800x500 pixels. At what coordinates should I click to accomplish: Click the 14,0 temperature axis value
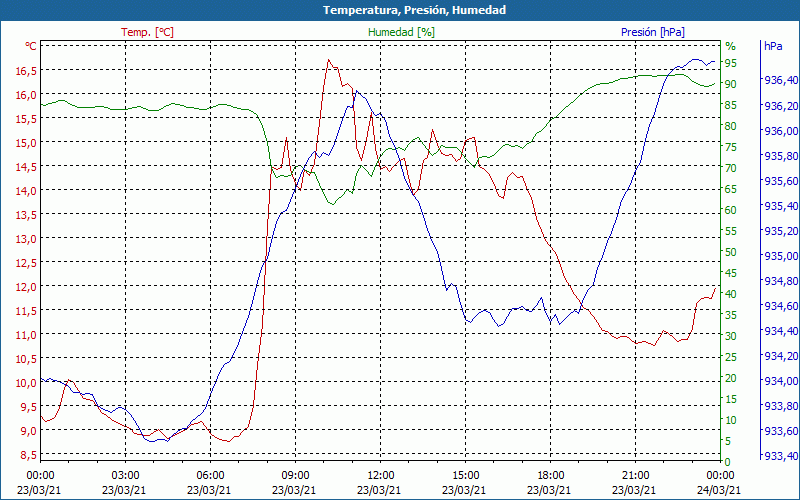tap(26, 190)
